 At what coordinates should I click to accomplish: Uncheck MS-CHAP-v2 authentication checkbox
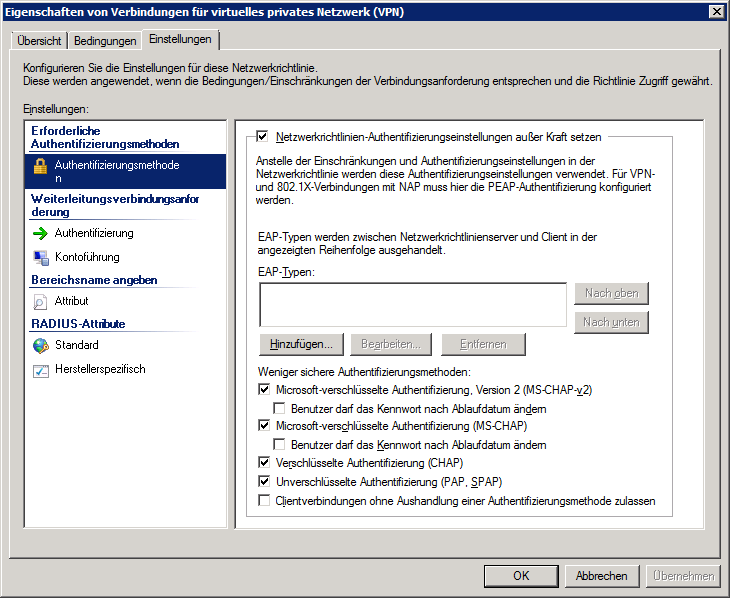(264, 390)
